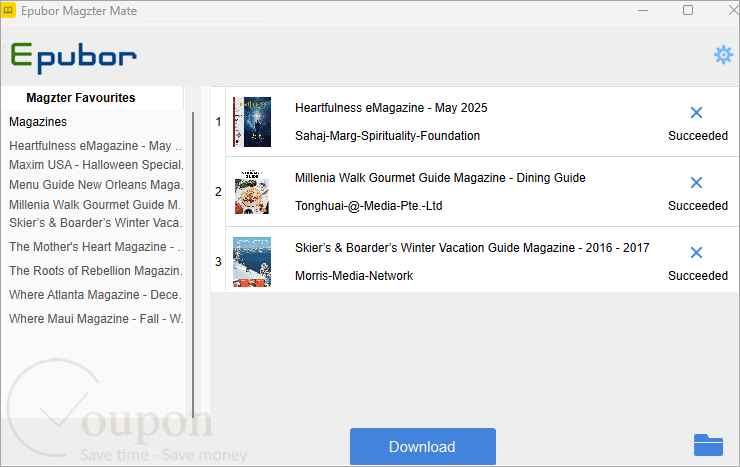Click the sidebar vertical scrollbar
This screenshot has width=740, height=467.
(193, 264)
